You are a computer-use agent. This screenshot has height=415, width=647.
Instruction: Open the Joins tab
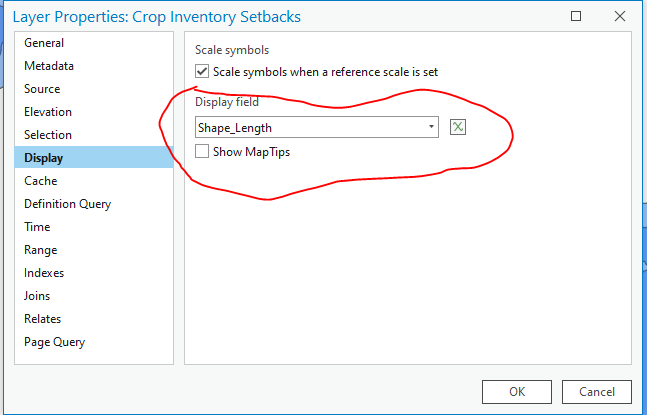(x=37, y=296)
